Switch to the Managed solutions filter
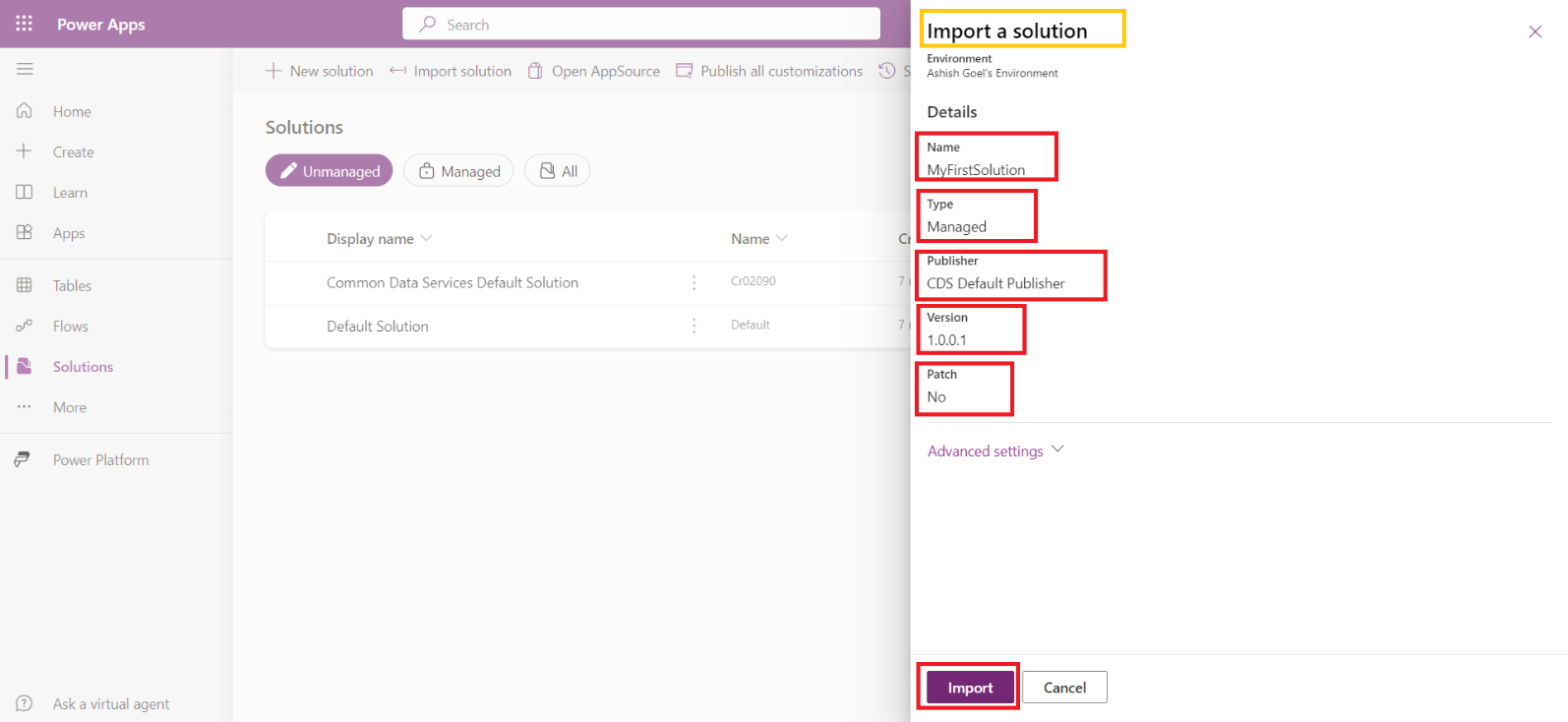The image size is (1568, 722). pos(458,171)
